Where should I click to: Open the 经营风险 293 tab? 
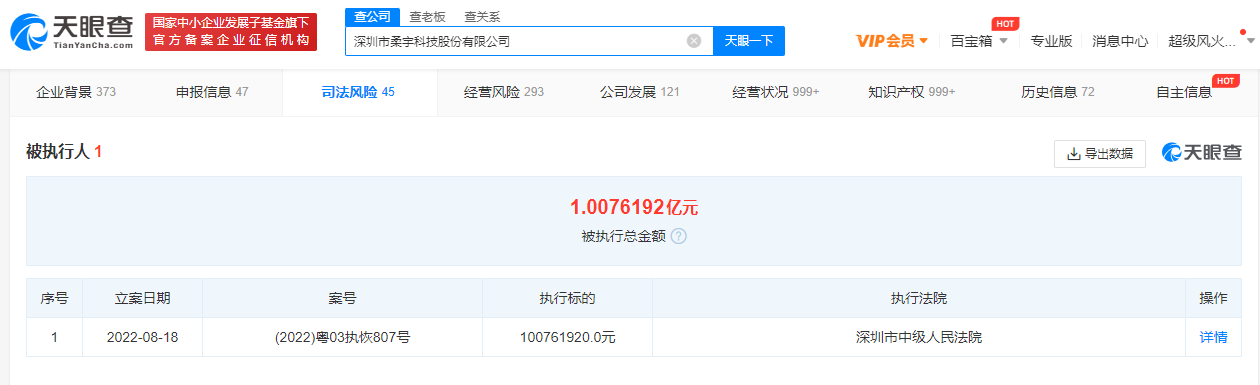coord(504,92)
